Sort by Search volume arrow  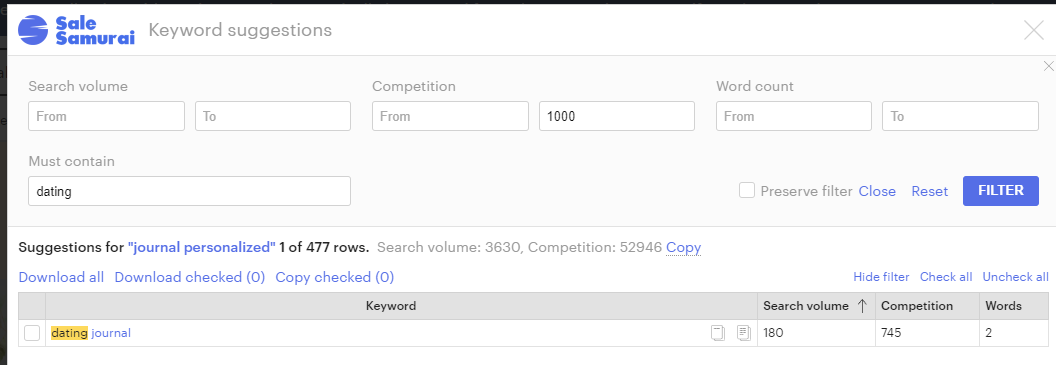tap(862, 306)
